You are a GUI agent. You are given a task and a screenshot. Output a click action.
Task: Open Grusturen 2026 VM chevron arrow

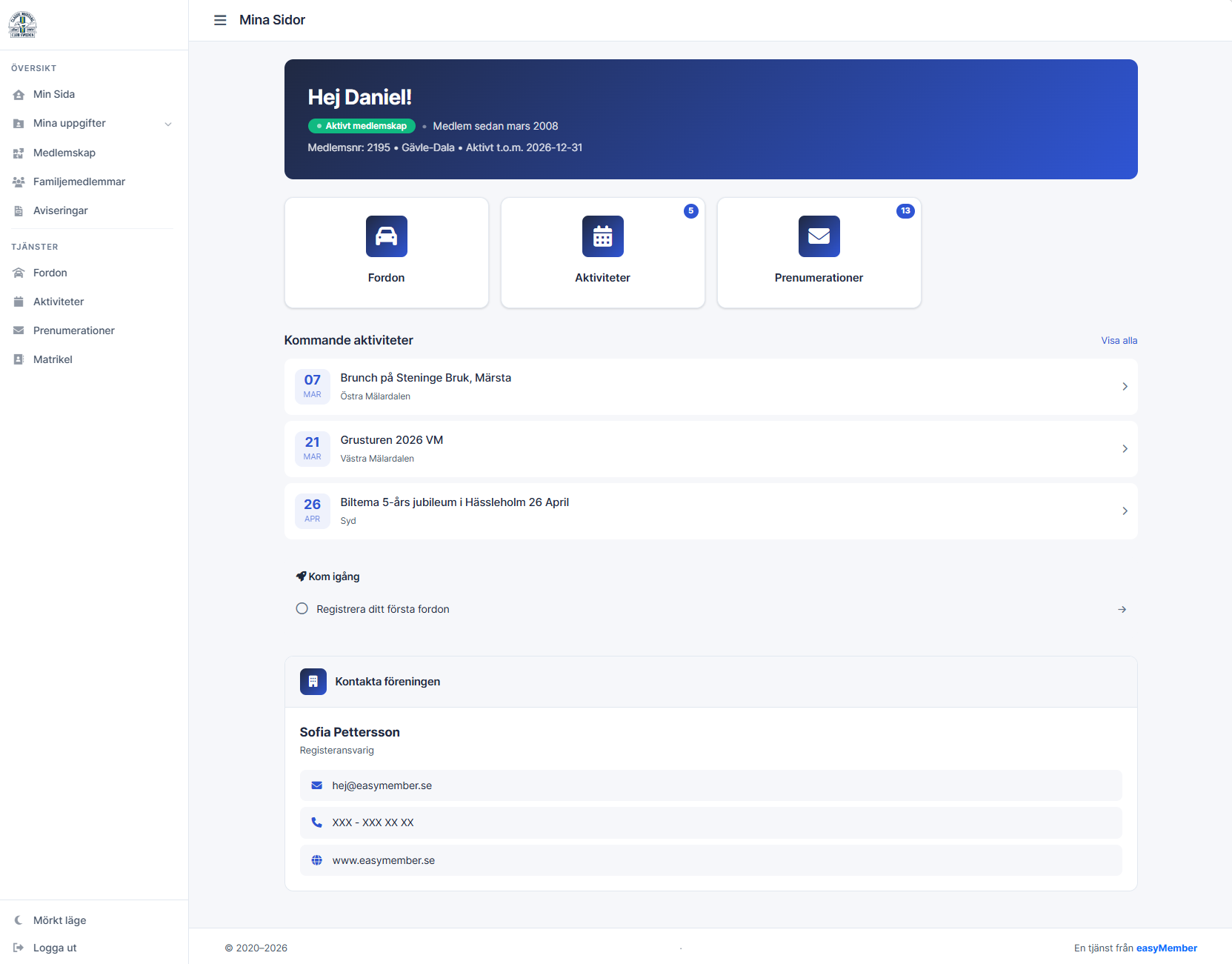[x=1125, y=449]
